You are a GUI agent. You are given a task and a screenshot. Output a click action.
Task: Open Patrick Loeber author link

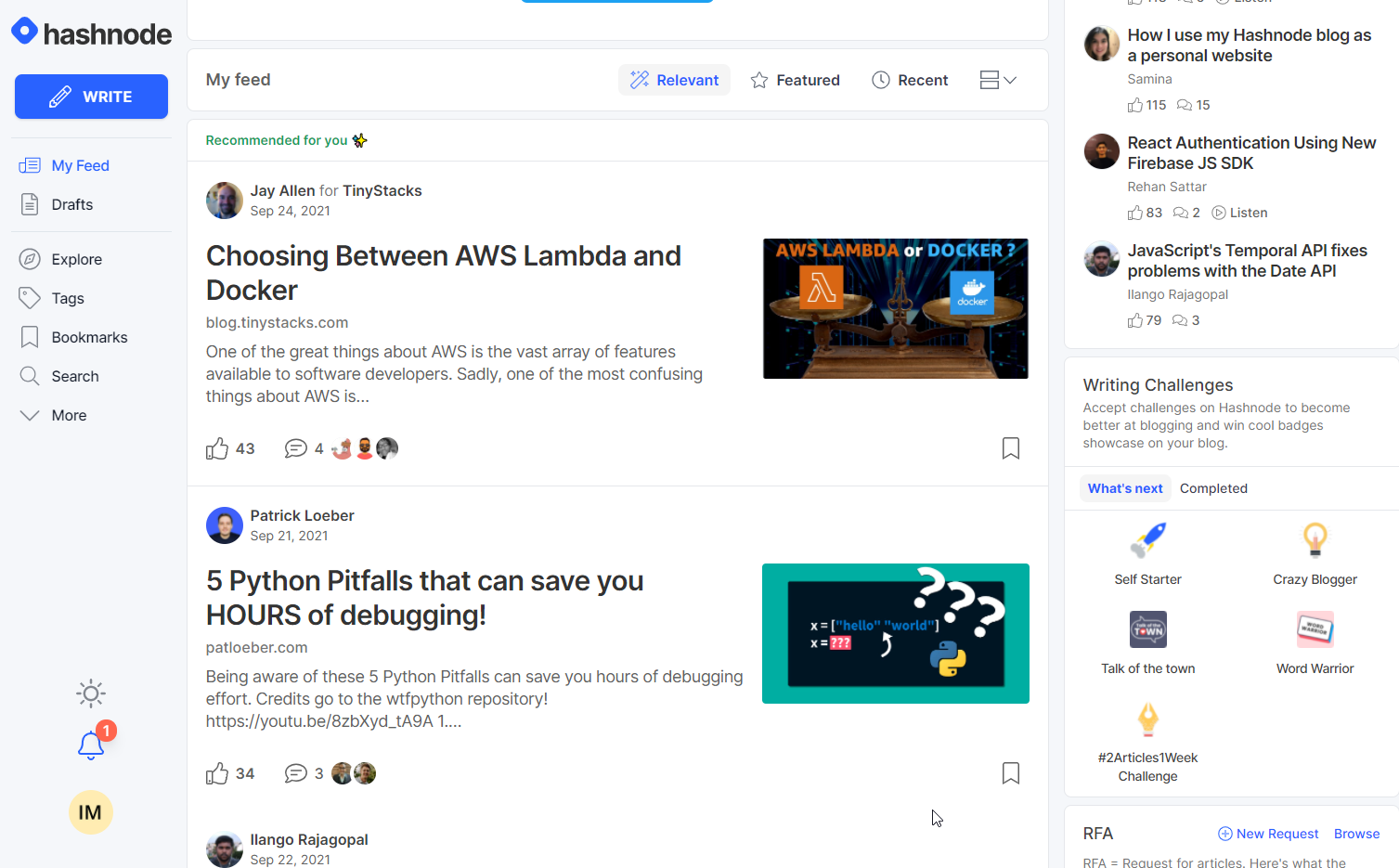point(302,515)
